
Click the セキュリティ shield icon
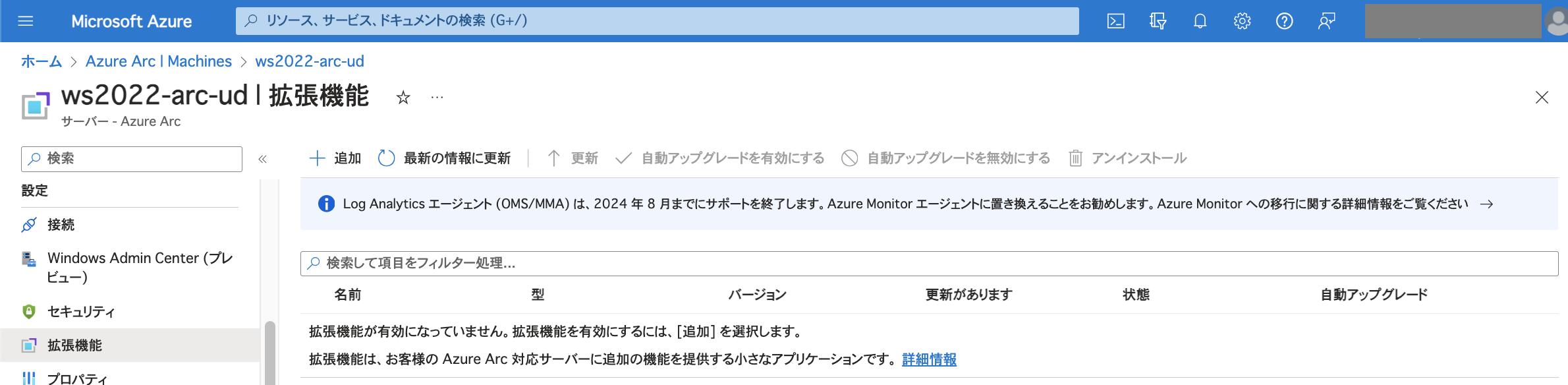click(x=29, y=312)
